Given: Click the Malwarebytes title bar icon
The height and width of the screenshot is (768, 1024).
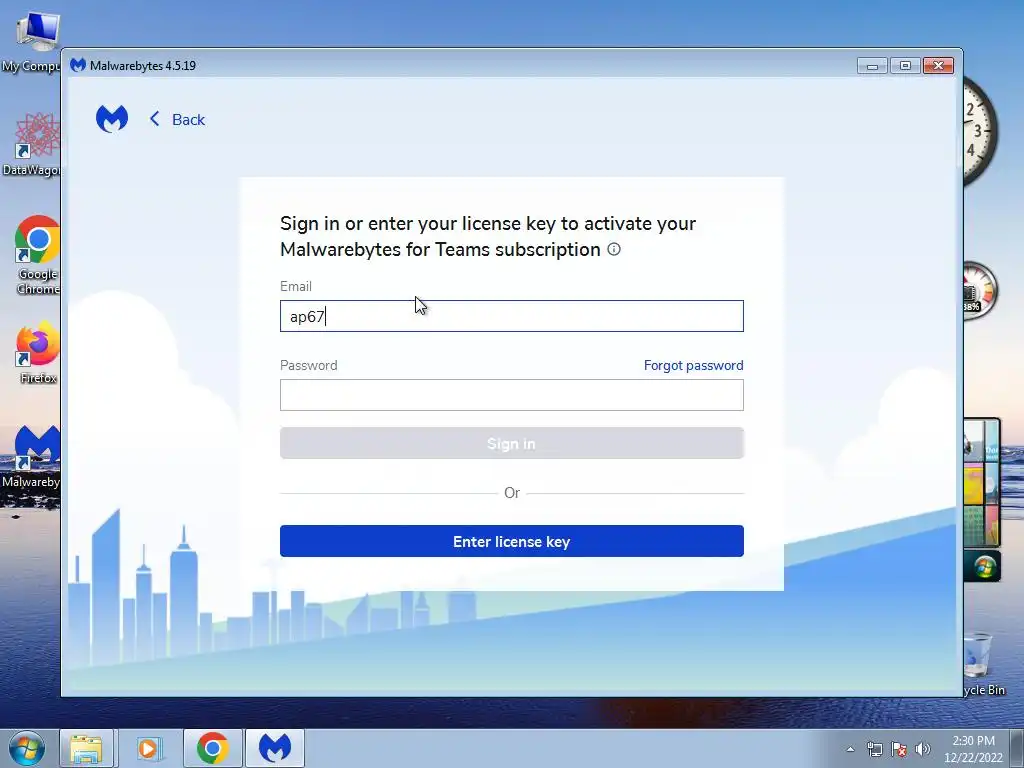Looking at the screenshot, I should pyautogui.click(x=78, y=65).
